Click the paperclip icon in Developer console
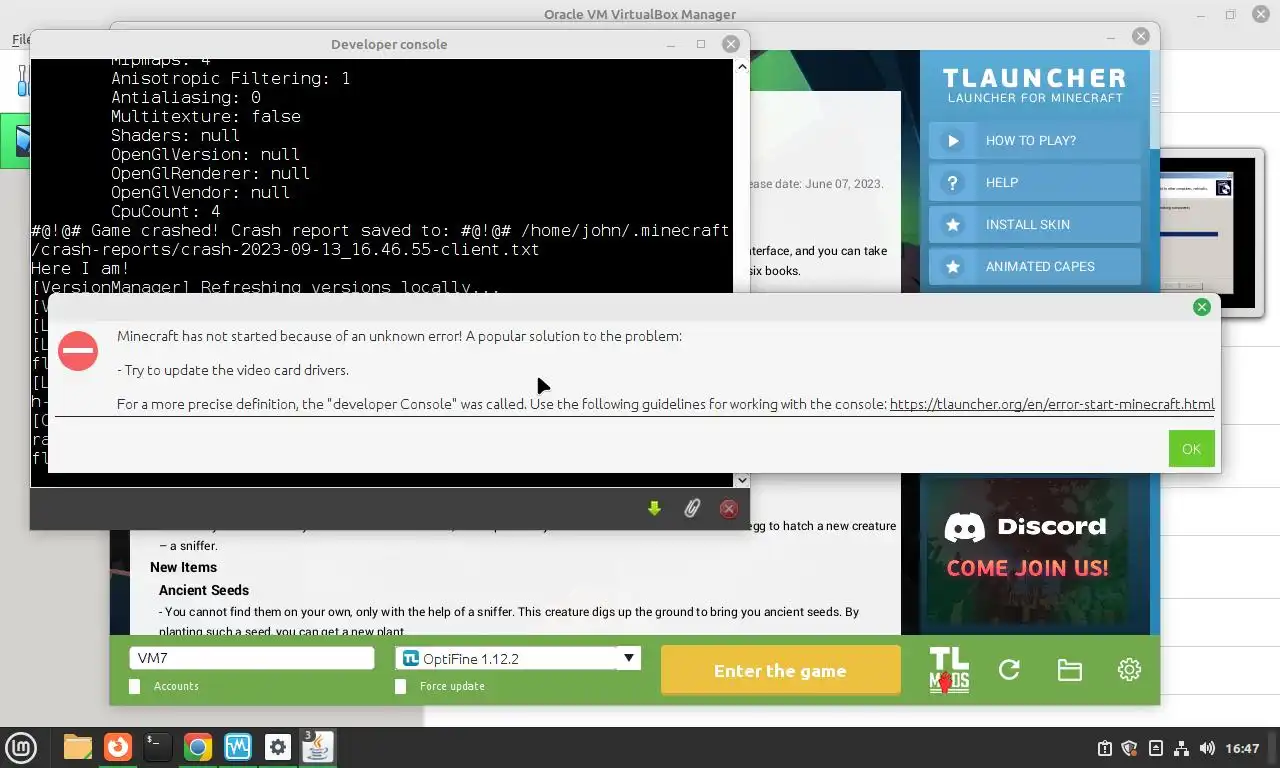 click(691, 509)
